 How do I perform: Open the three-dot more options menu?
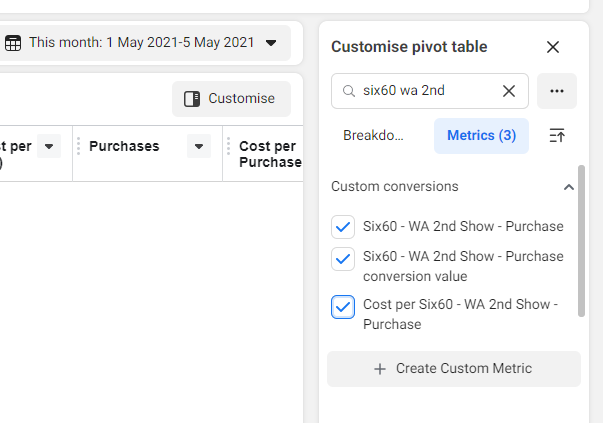click(x=556, y=91)
